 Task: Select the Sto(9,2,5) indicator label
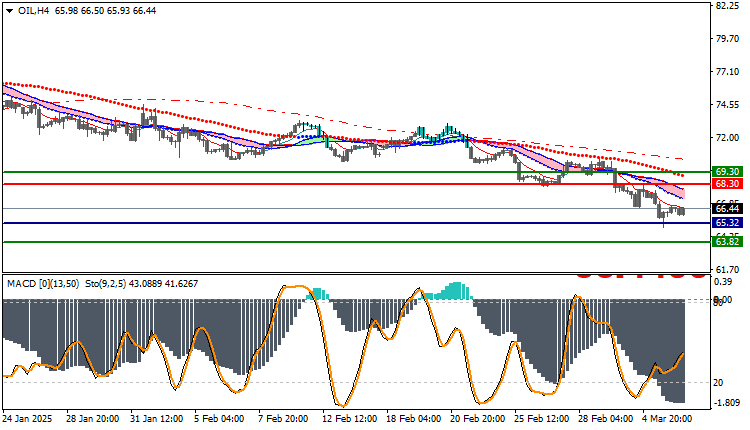(x=106, y=284)
